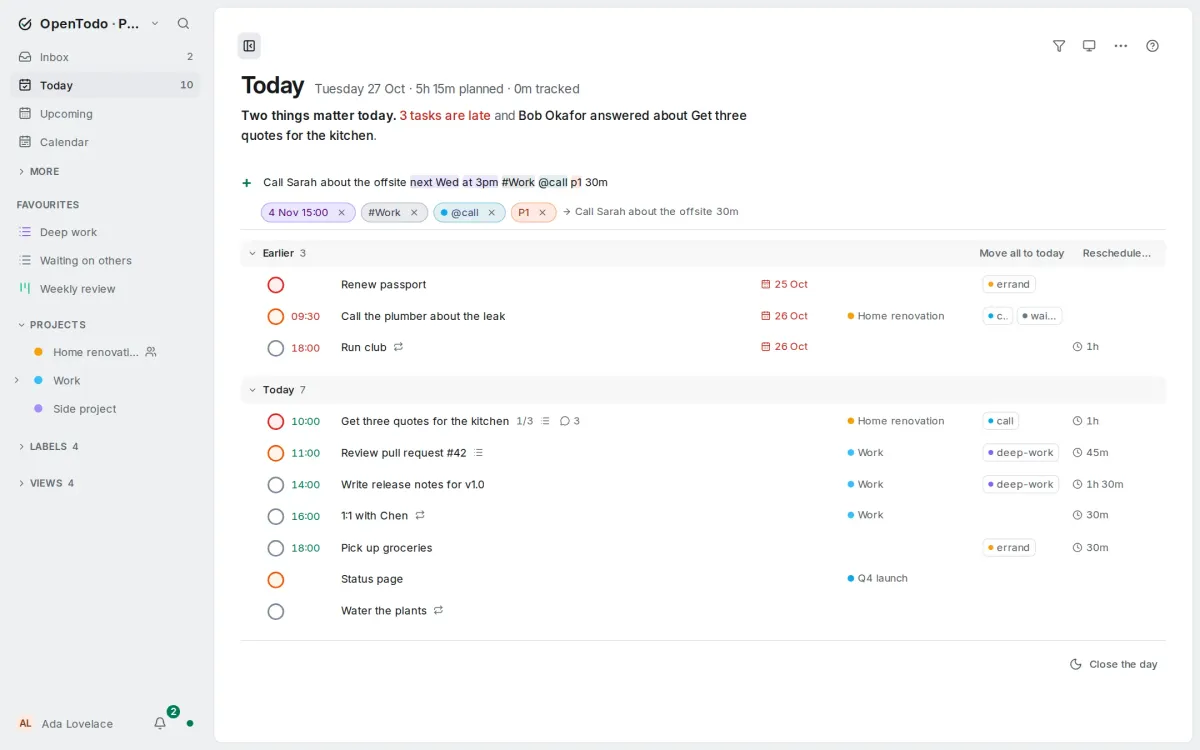The height and width of the screenshot is (750, 1200).
Task: Remove the 4 Nov 15:00 date chip
Action: [x=341, y=212]
